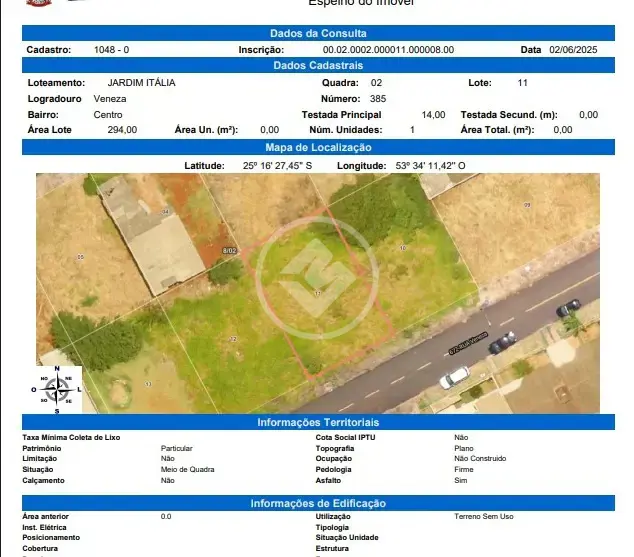Click the aerial location map image
Viewport: 634px width, 557px height.
[318, 293]
